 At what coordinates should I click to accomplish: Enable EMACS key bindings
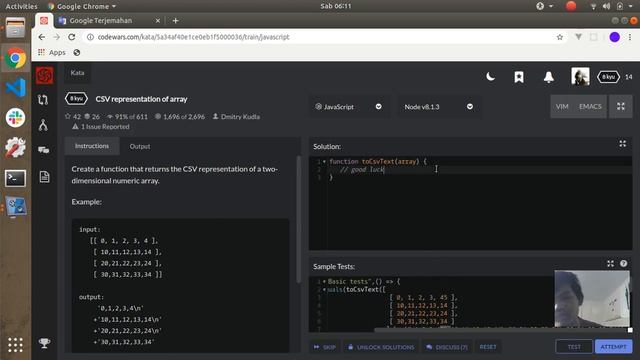point(590,107)
